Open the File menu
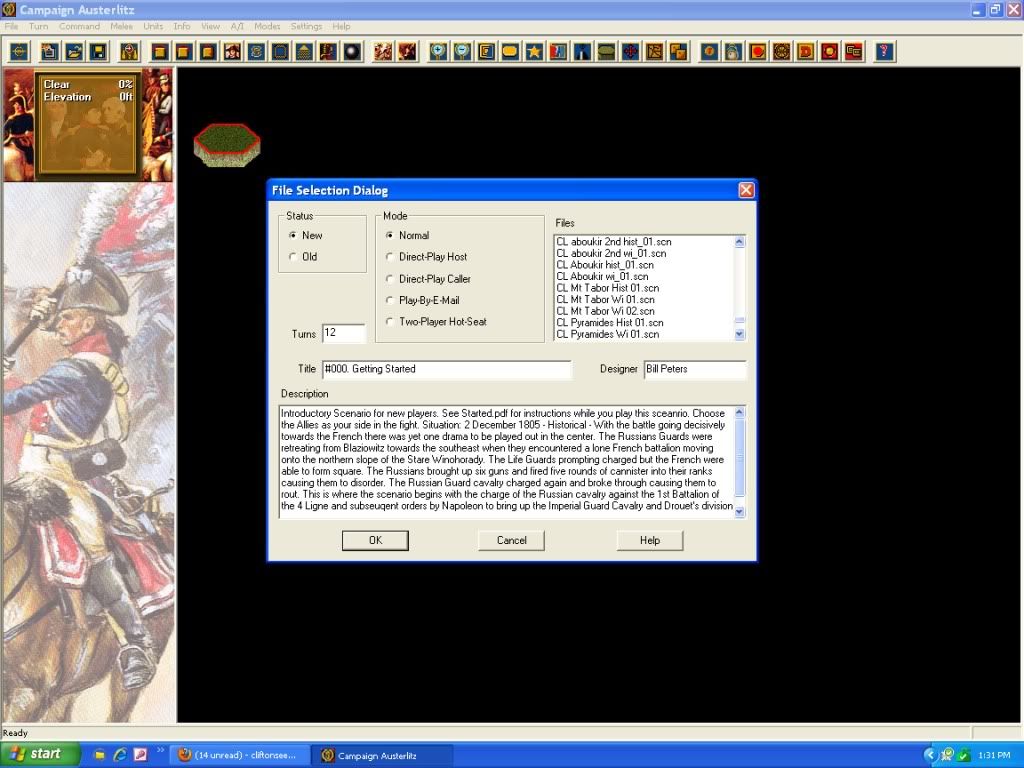The height and width of the screenshot is (768, 1024). (12, 26)
